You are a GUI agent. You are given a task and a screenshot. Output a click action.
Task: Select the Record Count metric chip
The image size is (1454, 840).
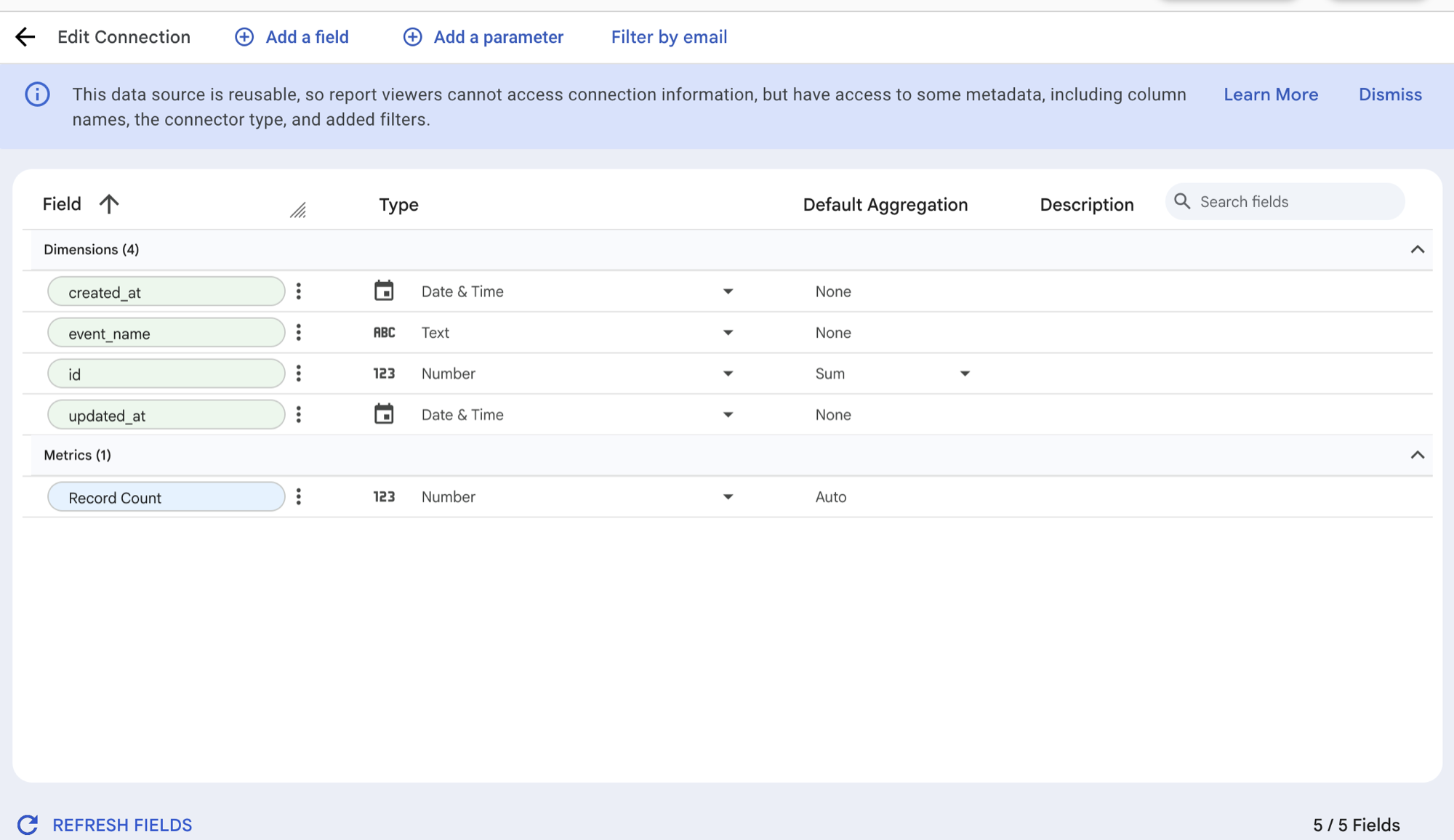[x=166, y=497]
